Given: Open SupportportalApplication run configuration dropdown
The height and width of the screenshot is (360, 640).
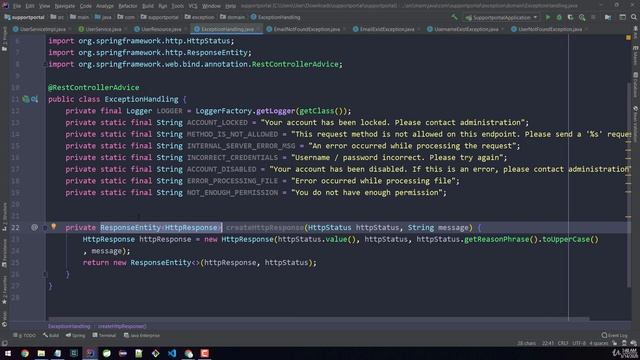Looking at the screenshot, I should pos(501,17).
